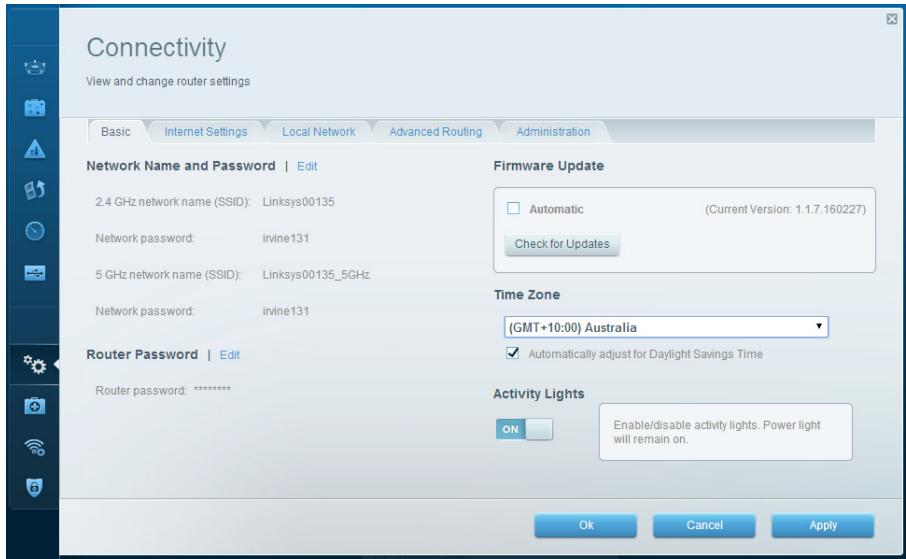Click 2.4 GHz network password irvine131
Viewport: 906px width, 559px height.
285,238
